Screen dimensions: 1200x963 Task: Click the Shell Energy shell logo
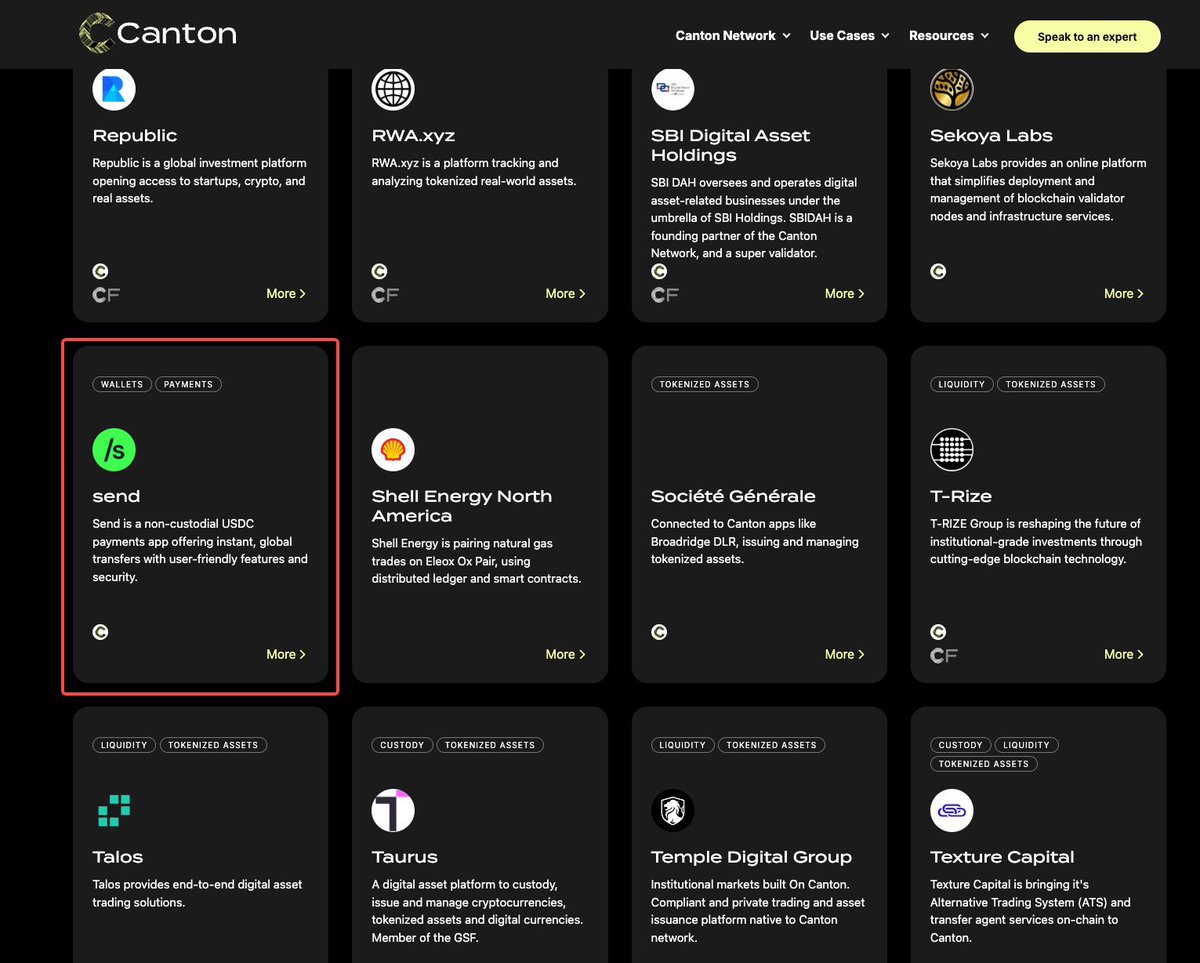393,450
